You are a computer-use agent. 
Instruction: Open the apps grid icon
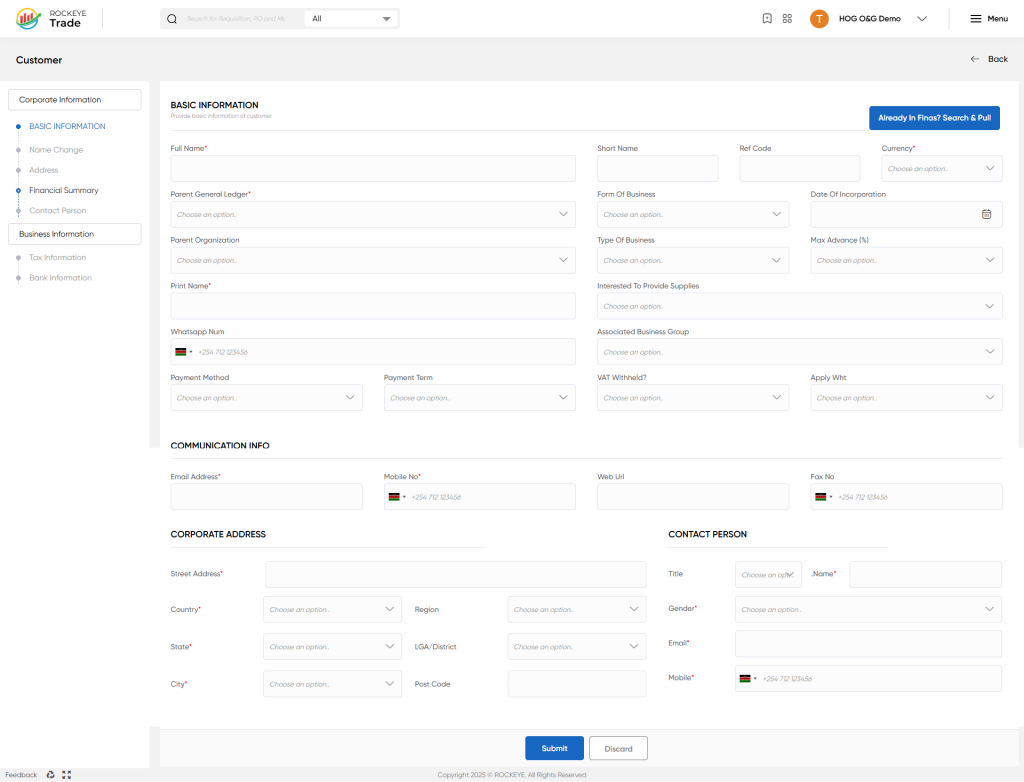point(787,19)
